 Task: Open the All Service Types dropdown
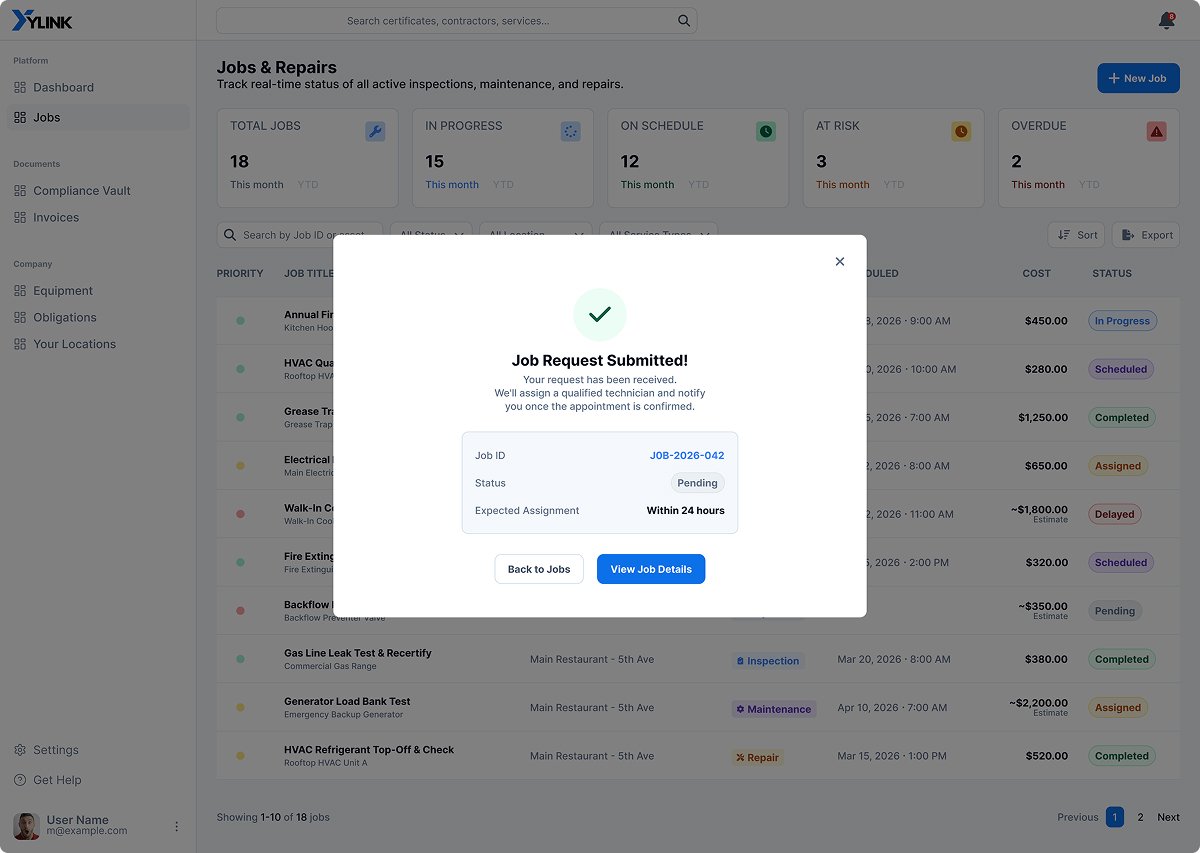659,235
